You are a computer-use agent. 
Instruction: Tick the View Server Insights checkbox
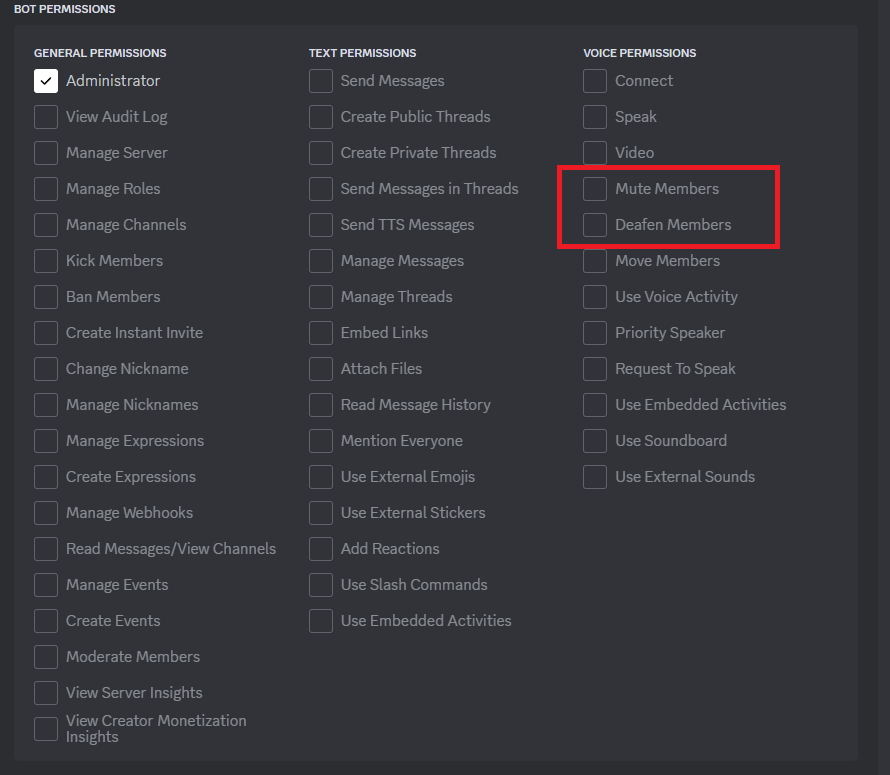tap(46, 693)
